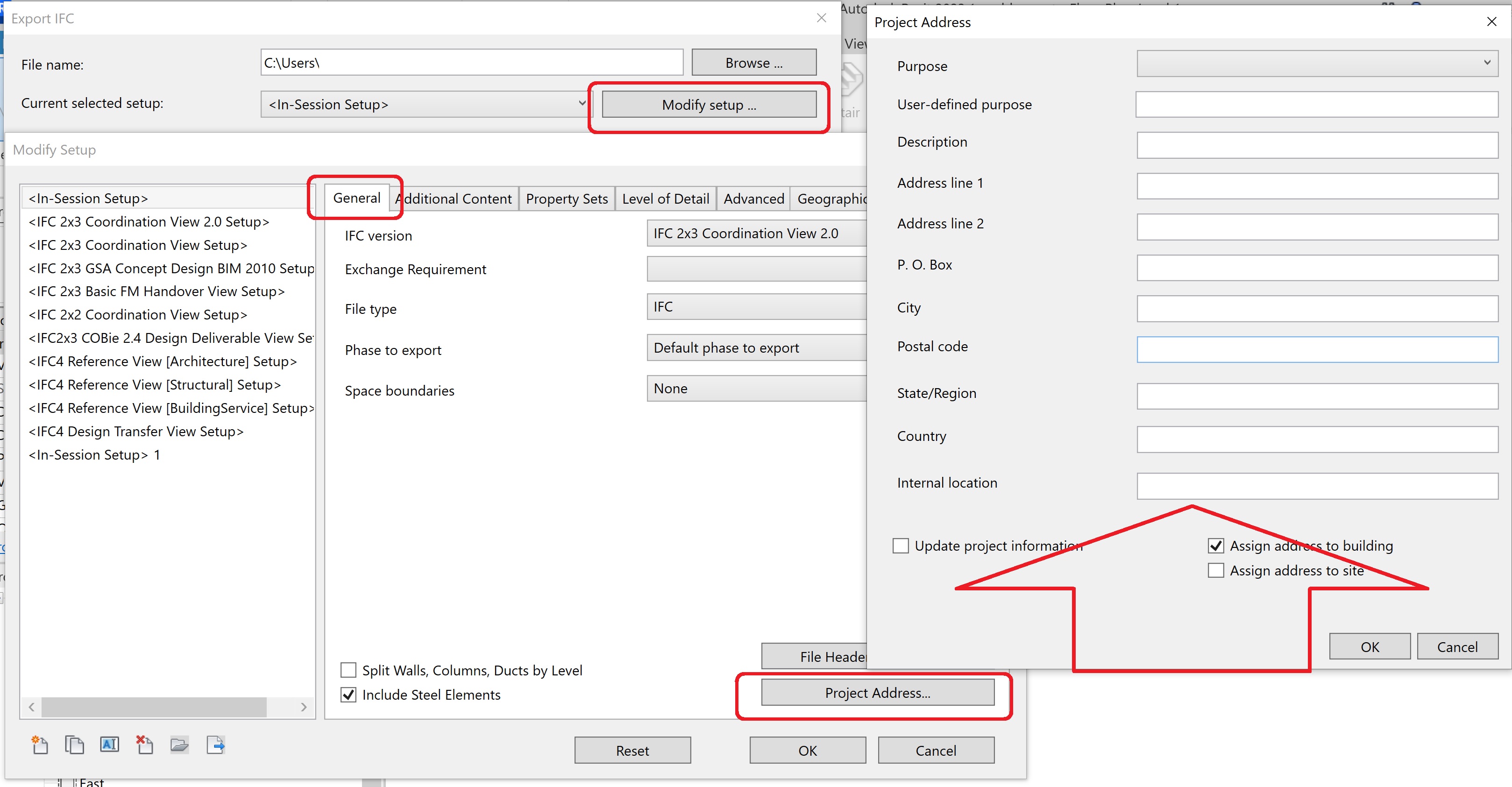Screen dimensions: 1512x787
Task: Click the Postal code input field
Action: click(x=1317, y=349)
